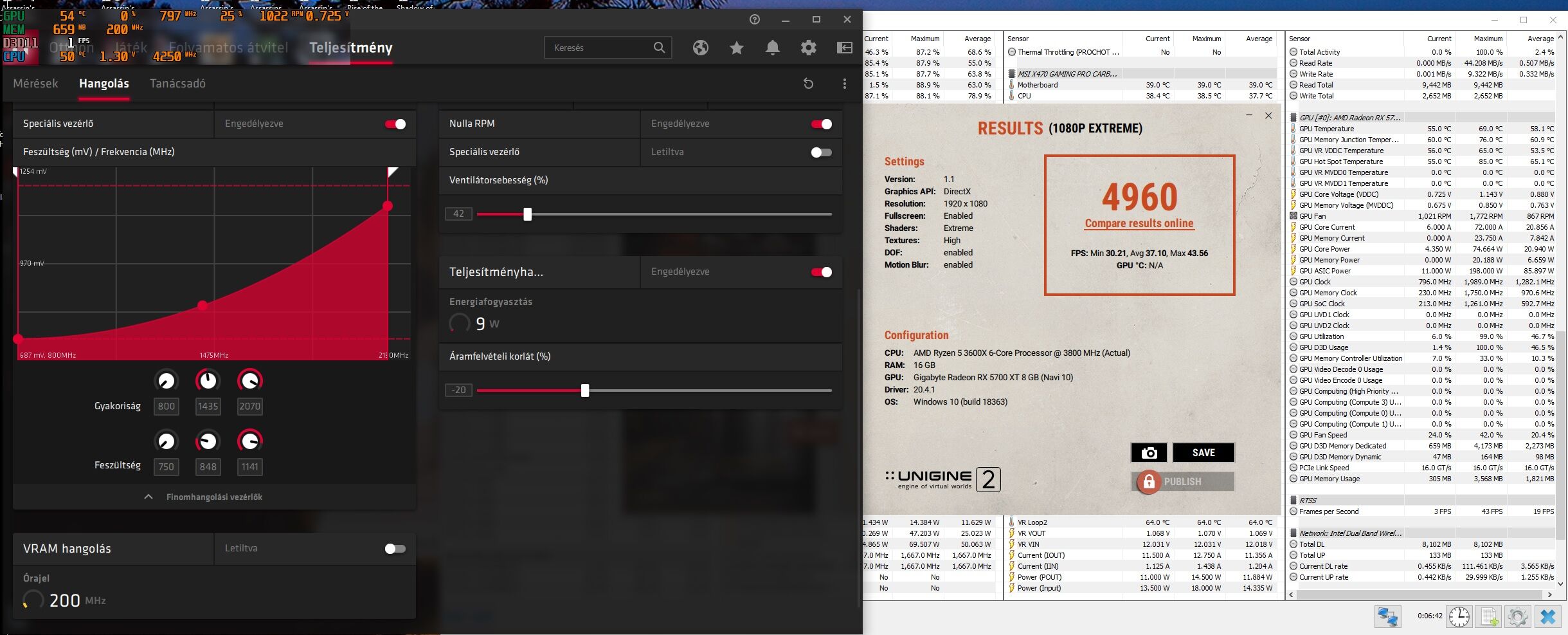Open the Játék tab
Image resolution: width=1568 pixels, height=635 pixels.
point(131,48)
